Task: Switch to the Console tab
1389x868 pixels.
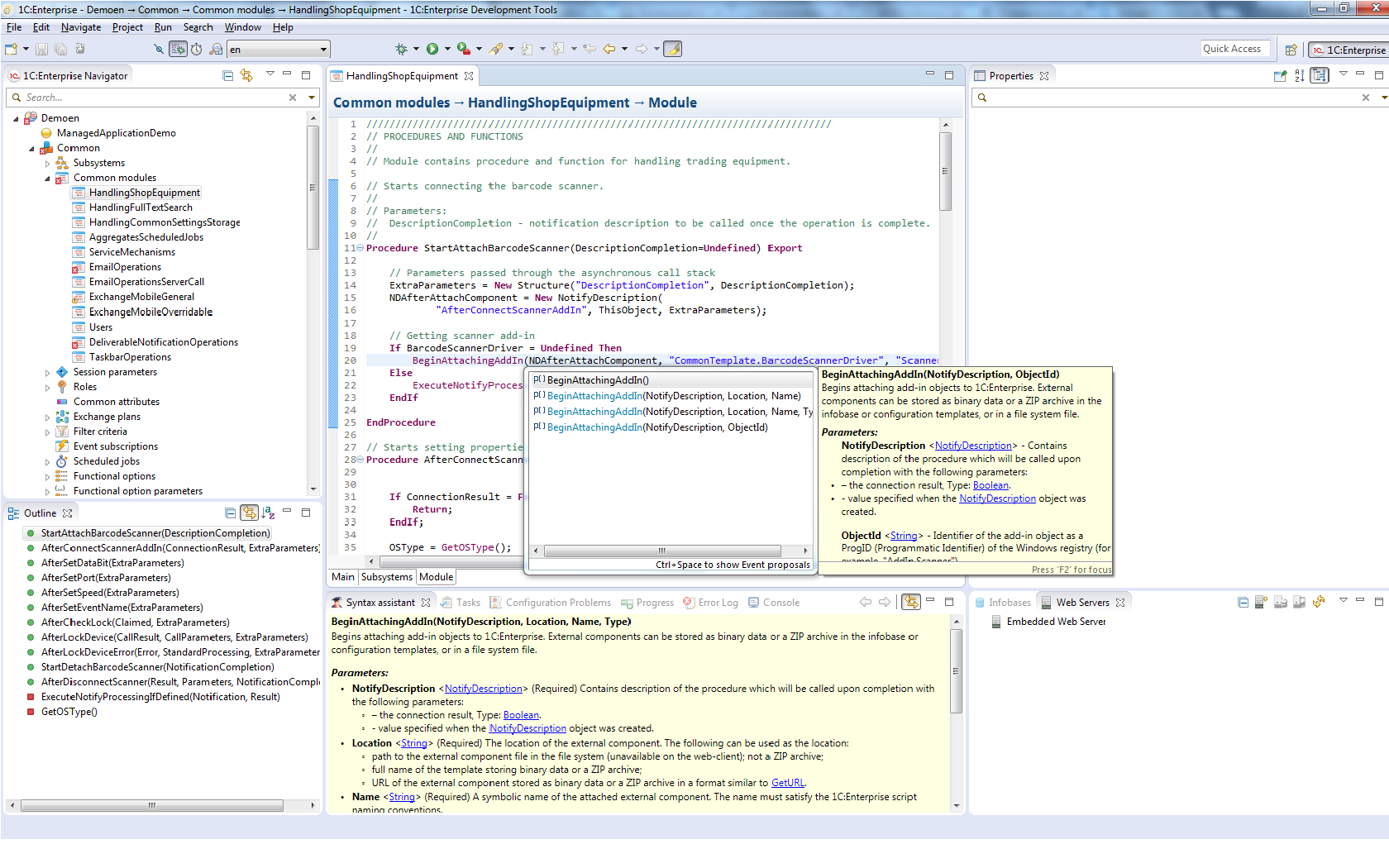Action: [x=774, y=603]
